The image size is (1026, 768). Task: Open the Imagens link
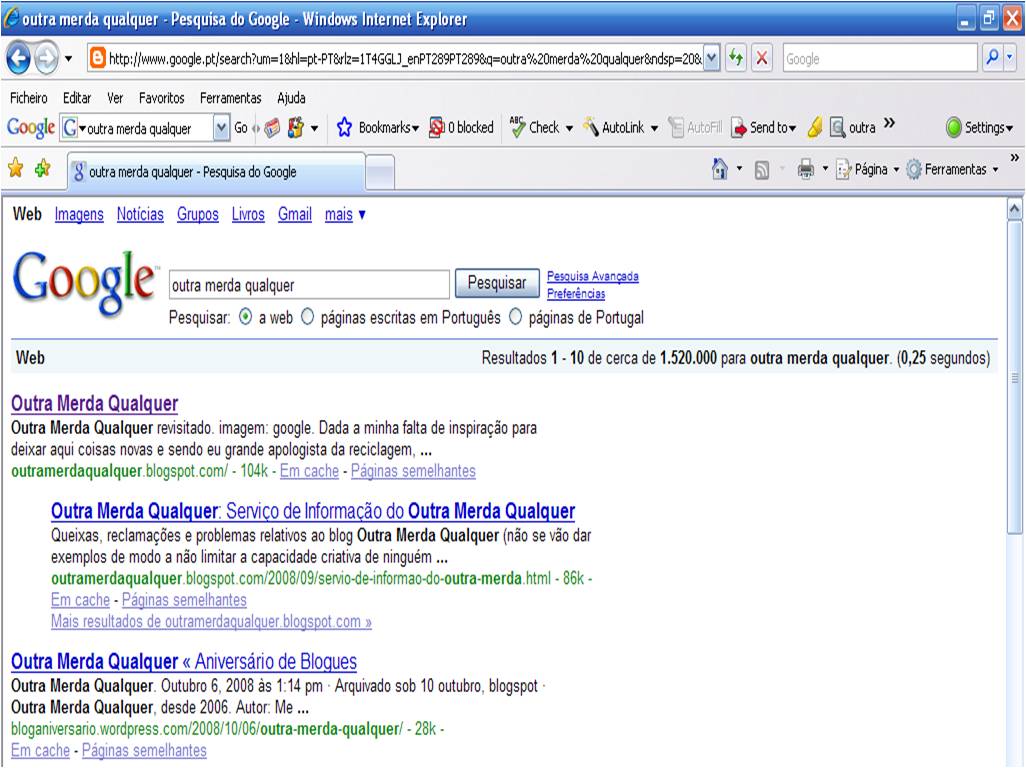point(79,215)
